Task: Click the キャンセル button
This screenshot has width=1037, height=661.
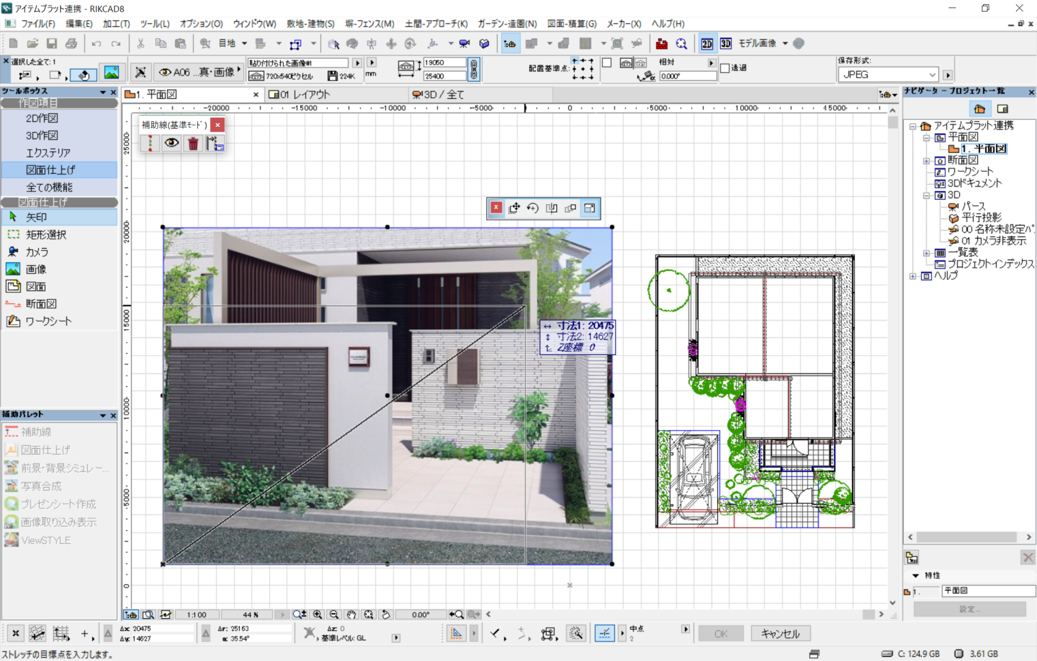Action: tap(780, 634)
